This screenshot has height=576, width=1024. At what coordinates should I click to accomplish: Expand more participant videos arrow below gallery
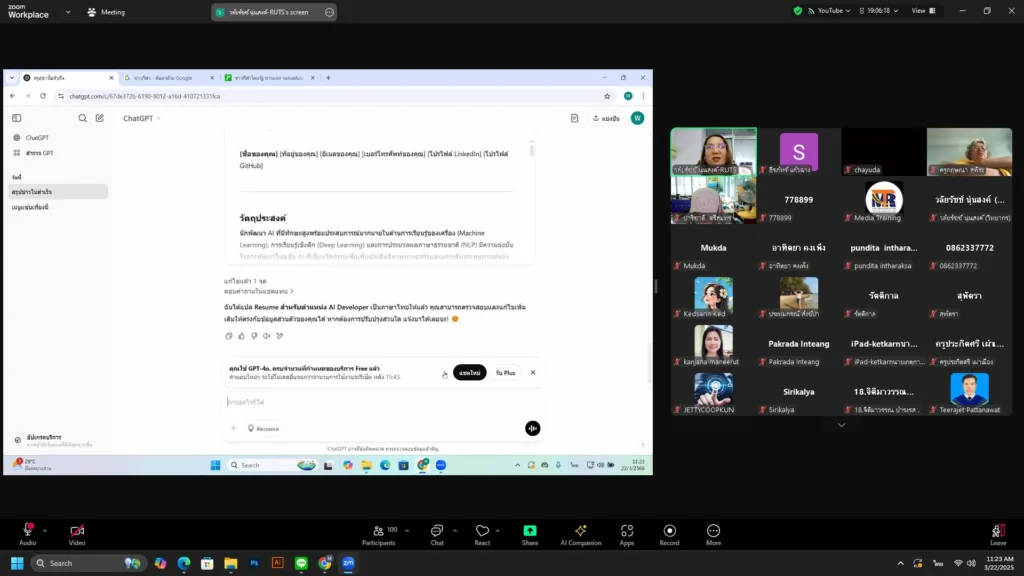(841, 425)
